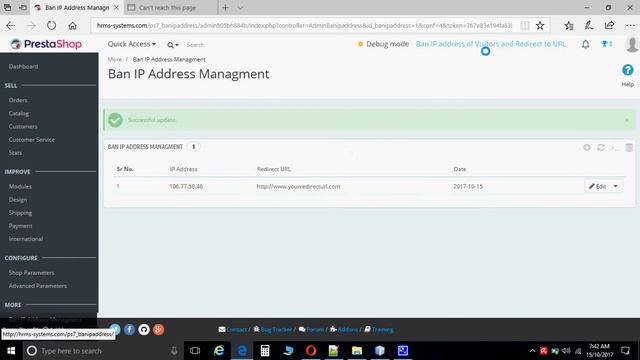The height and width of the screenshot is (360, 640).
Task: Open Dashboard in the sidebar
Action: pyautogui.click(x=24, y=67)
